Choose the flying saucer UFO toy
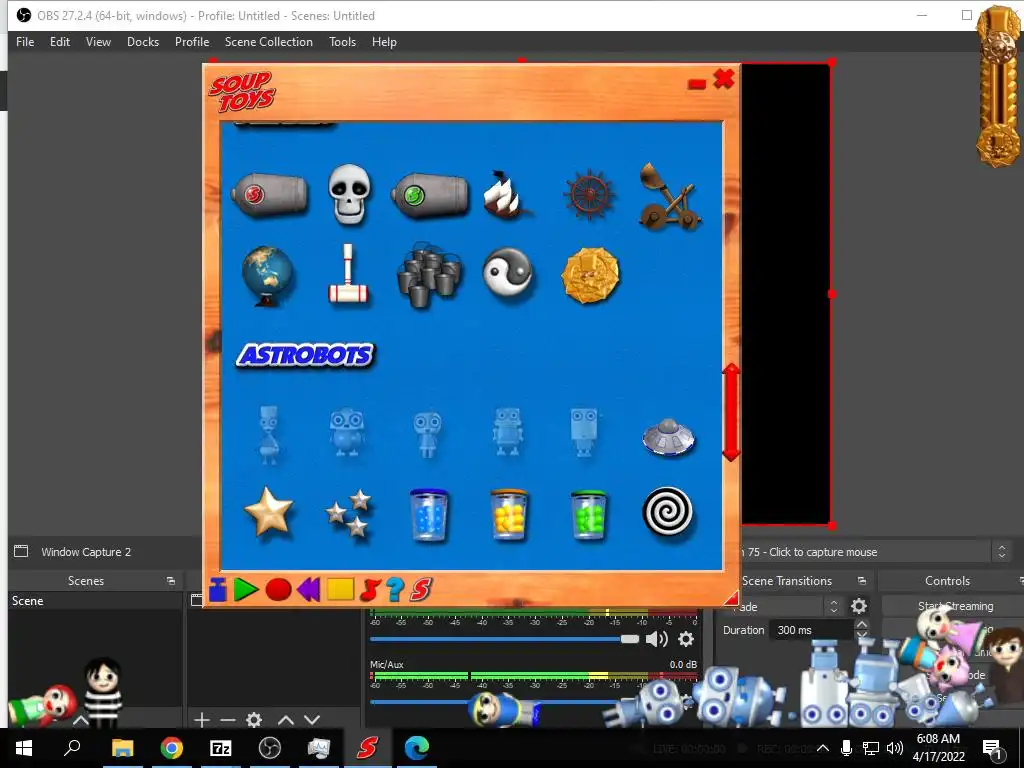 point(668,436)
